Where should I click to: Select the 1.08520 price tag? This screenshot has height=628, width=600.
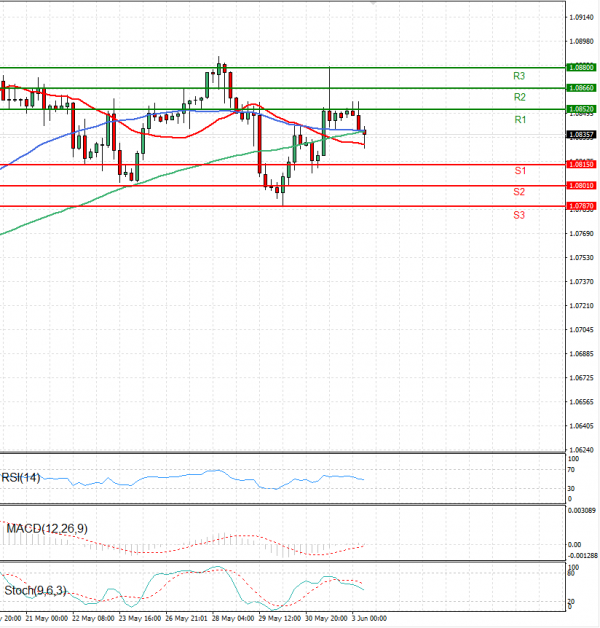point(581,109)
